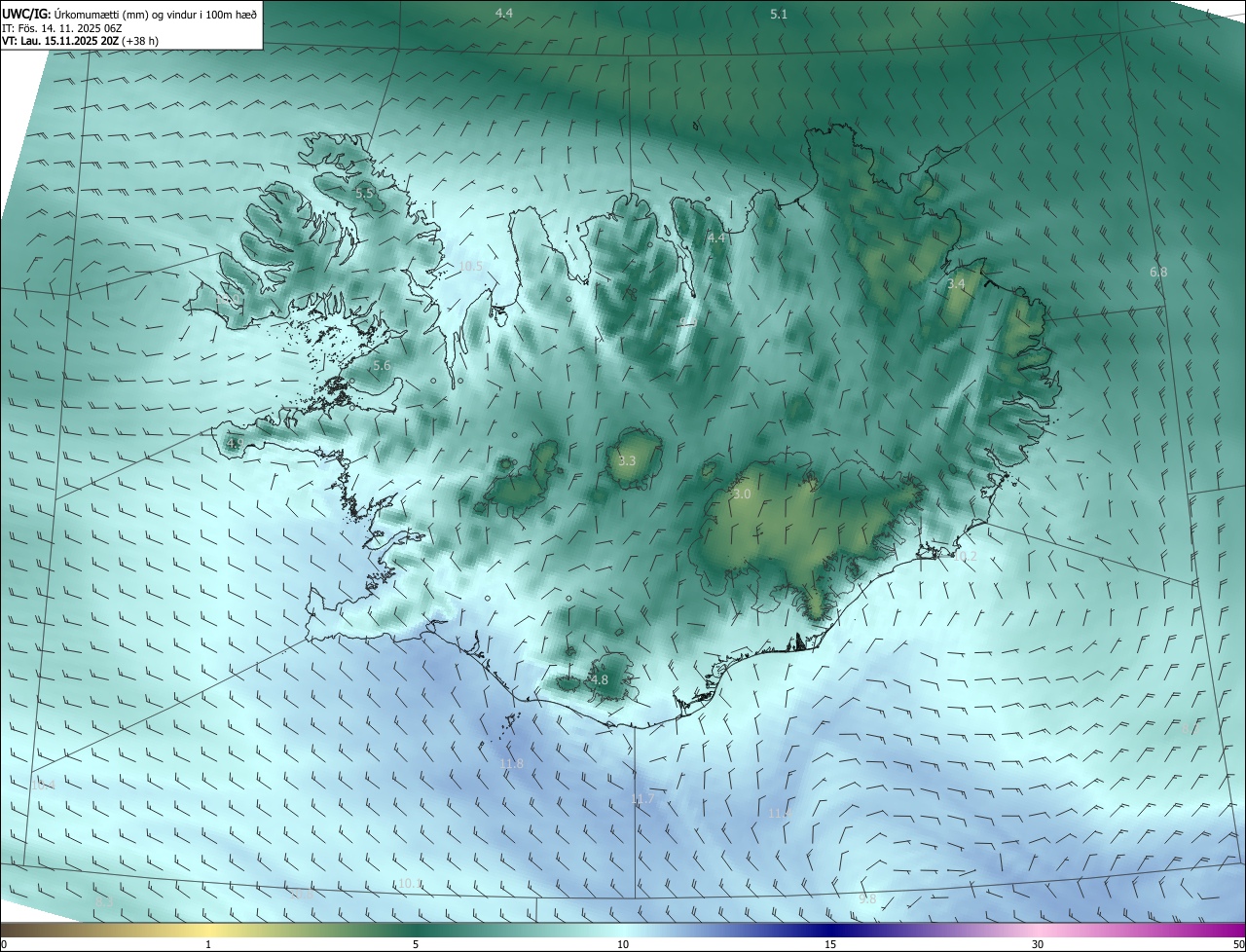Click the 11.8 value off south coast

click(x=511, y=764)
